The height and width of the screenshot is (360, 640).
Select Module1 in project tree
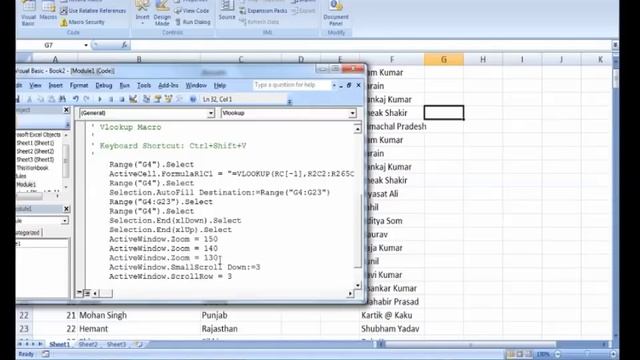26,184
